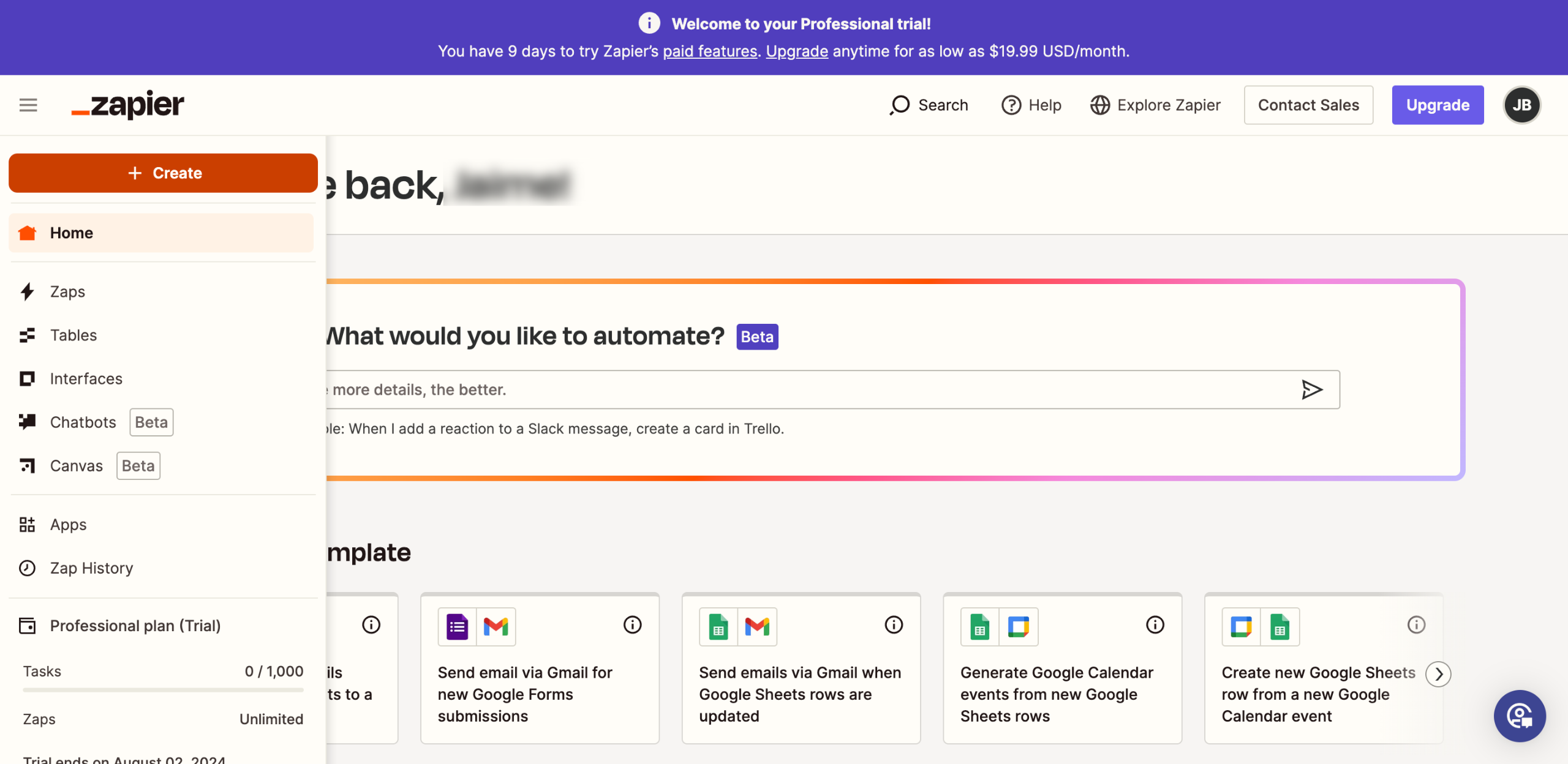Click the purple Upgrade button
The width and height of the screenshot is (1568, 764).
pyautogui.click(x=1437, y=105)
